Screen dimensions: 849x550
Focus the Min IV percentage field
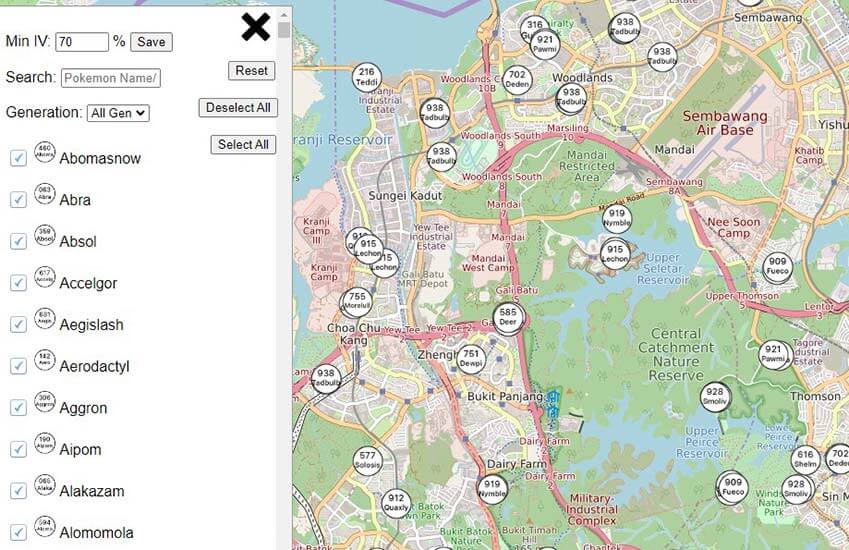(x=82, y=42)
